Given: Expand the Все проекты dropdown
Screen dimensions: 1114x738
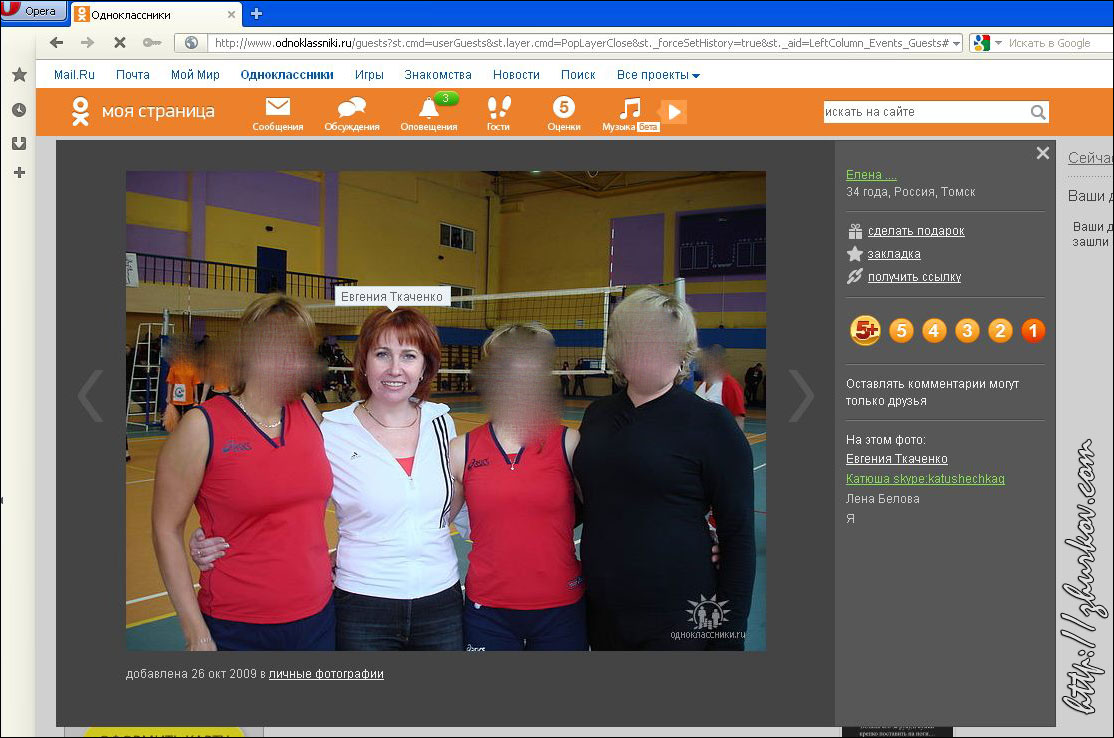Looking at the screenshot, I should 658,75.
